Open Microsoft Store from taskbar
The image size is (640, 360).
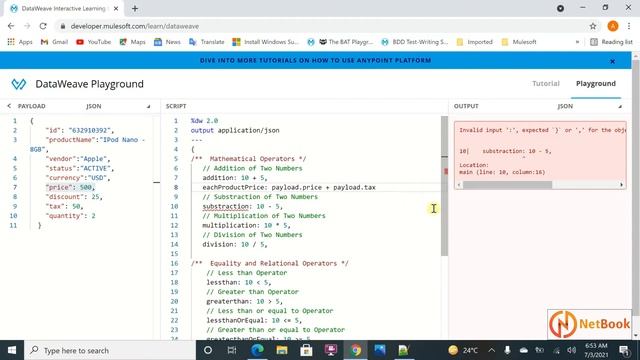click(306, 350)
